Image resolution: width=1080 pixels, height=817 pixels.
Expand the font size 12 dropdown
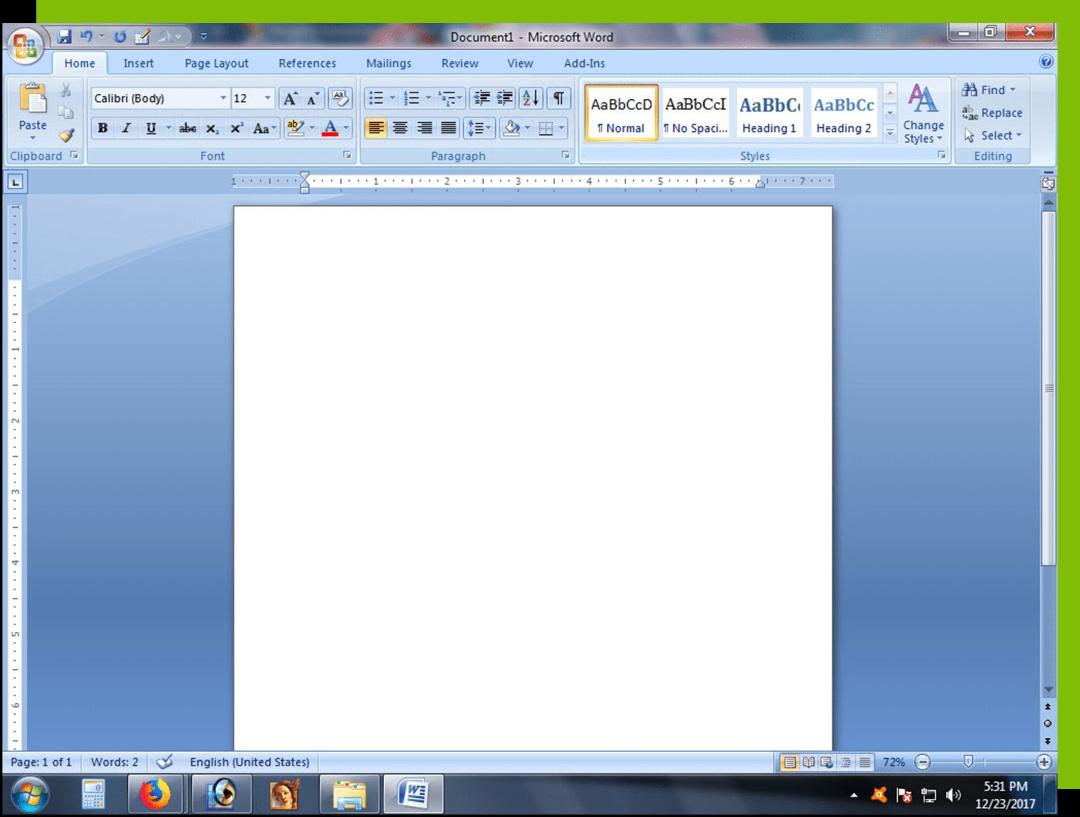[x=268, y=98]
